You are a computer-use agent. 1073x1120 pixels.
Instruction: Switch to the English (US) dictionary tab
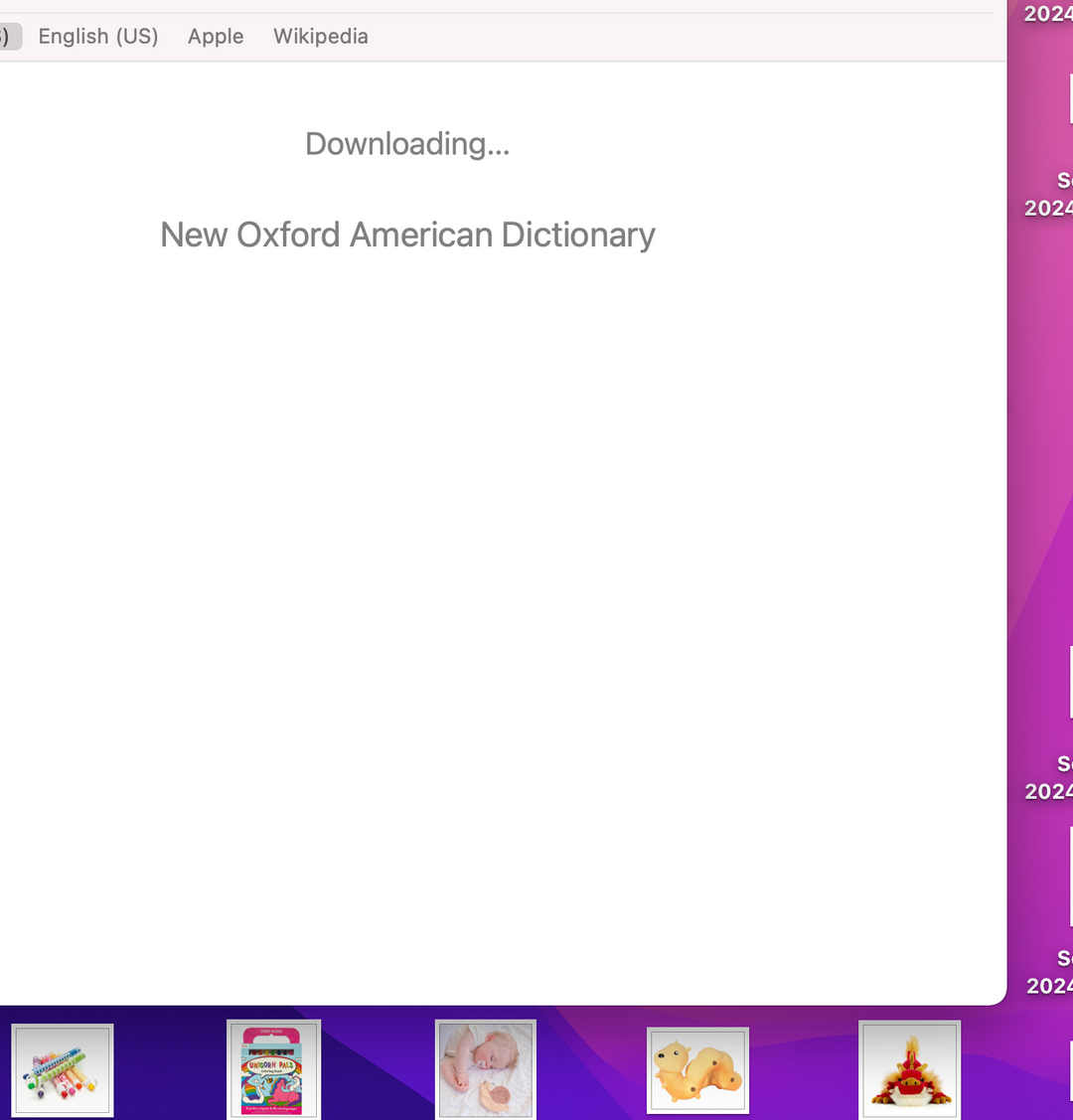coord(97,37)
